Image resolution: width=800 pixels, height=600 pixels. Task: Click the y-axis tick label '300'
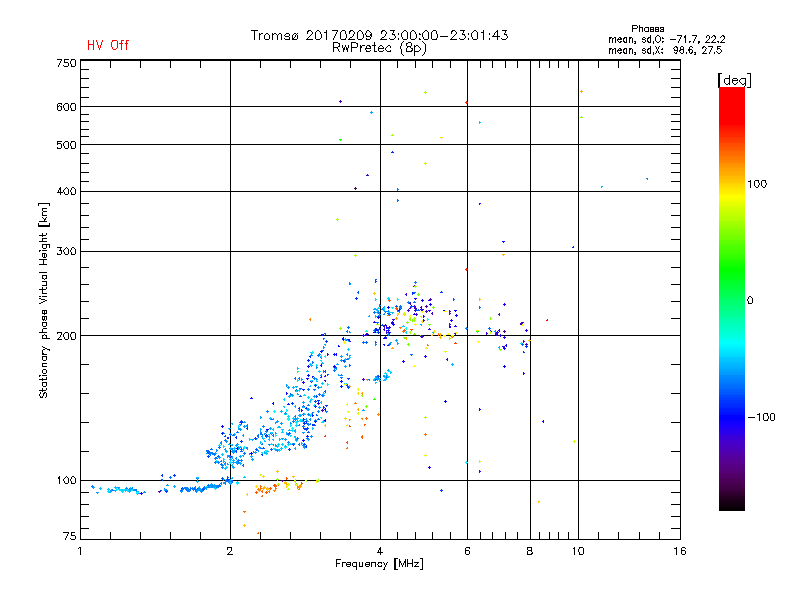(x=66, y=252)
